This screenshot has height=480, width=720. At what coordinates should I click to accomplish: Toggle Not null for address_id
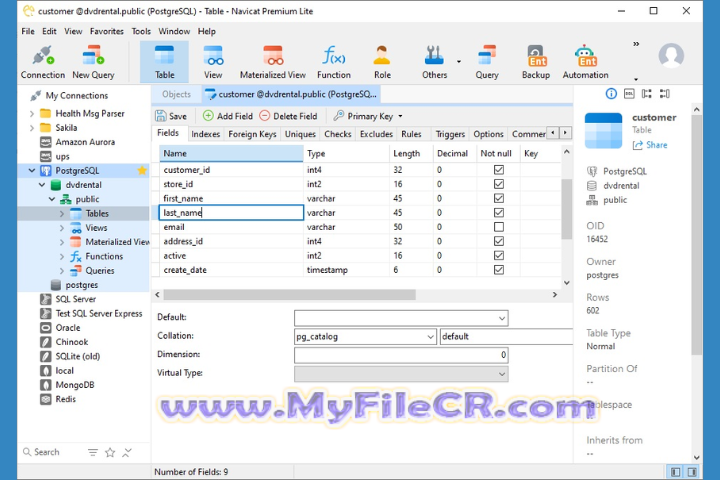499,241
